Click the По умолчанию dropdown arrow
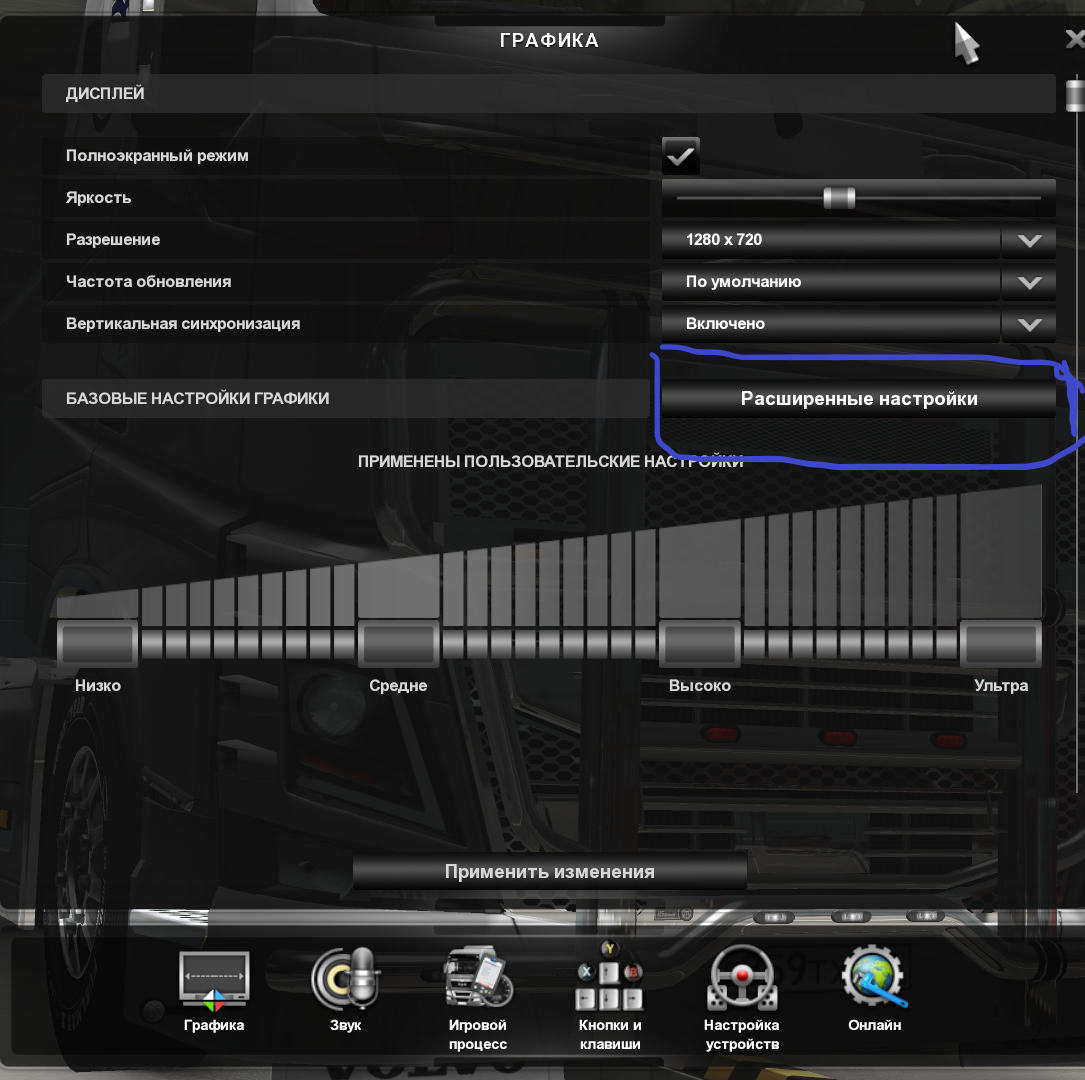The image size is (1085, 1080). point(1030,283)
